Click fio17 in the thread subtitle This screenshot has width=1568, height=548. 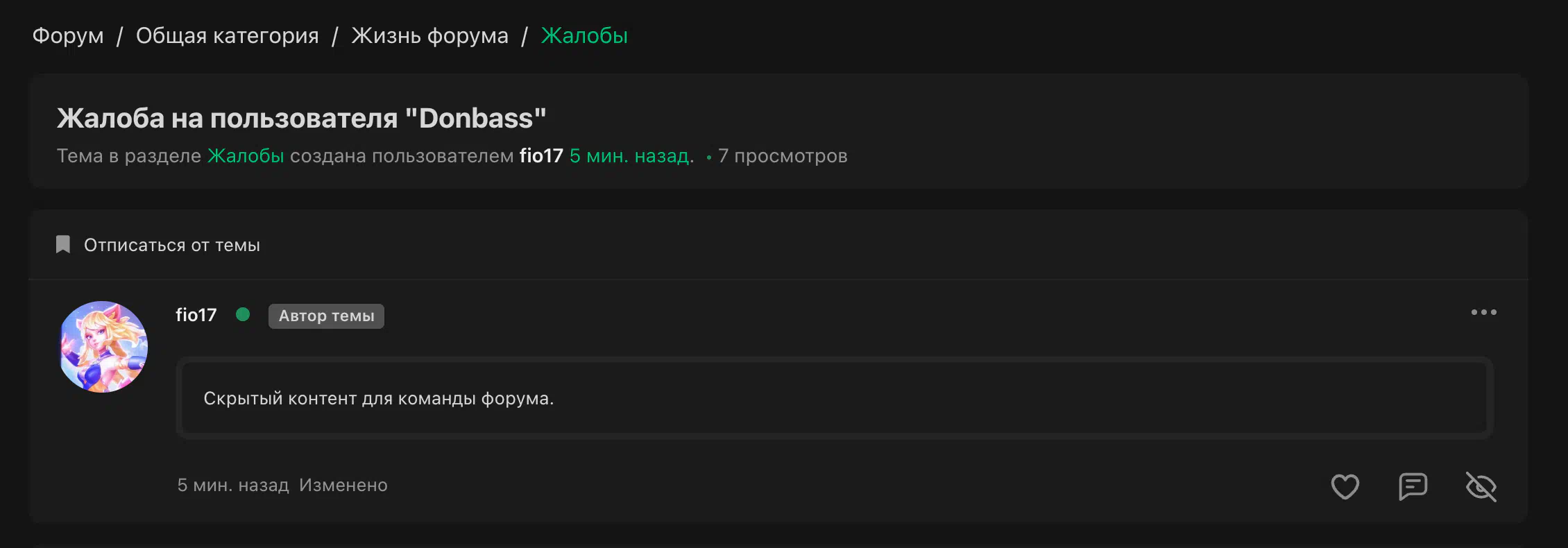(541, 155)
